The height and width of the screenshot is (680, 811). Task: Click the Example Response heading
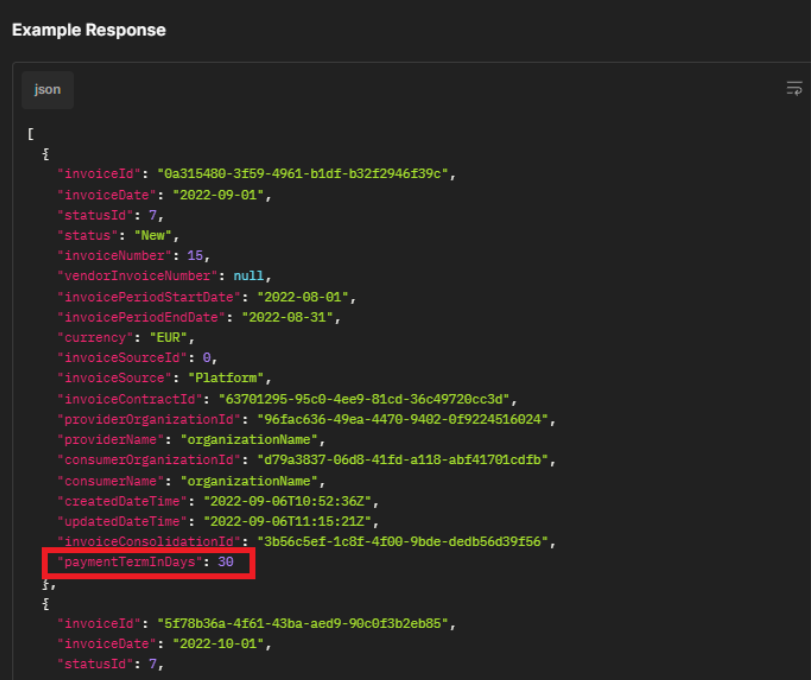89,30
